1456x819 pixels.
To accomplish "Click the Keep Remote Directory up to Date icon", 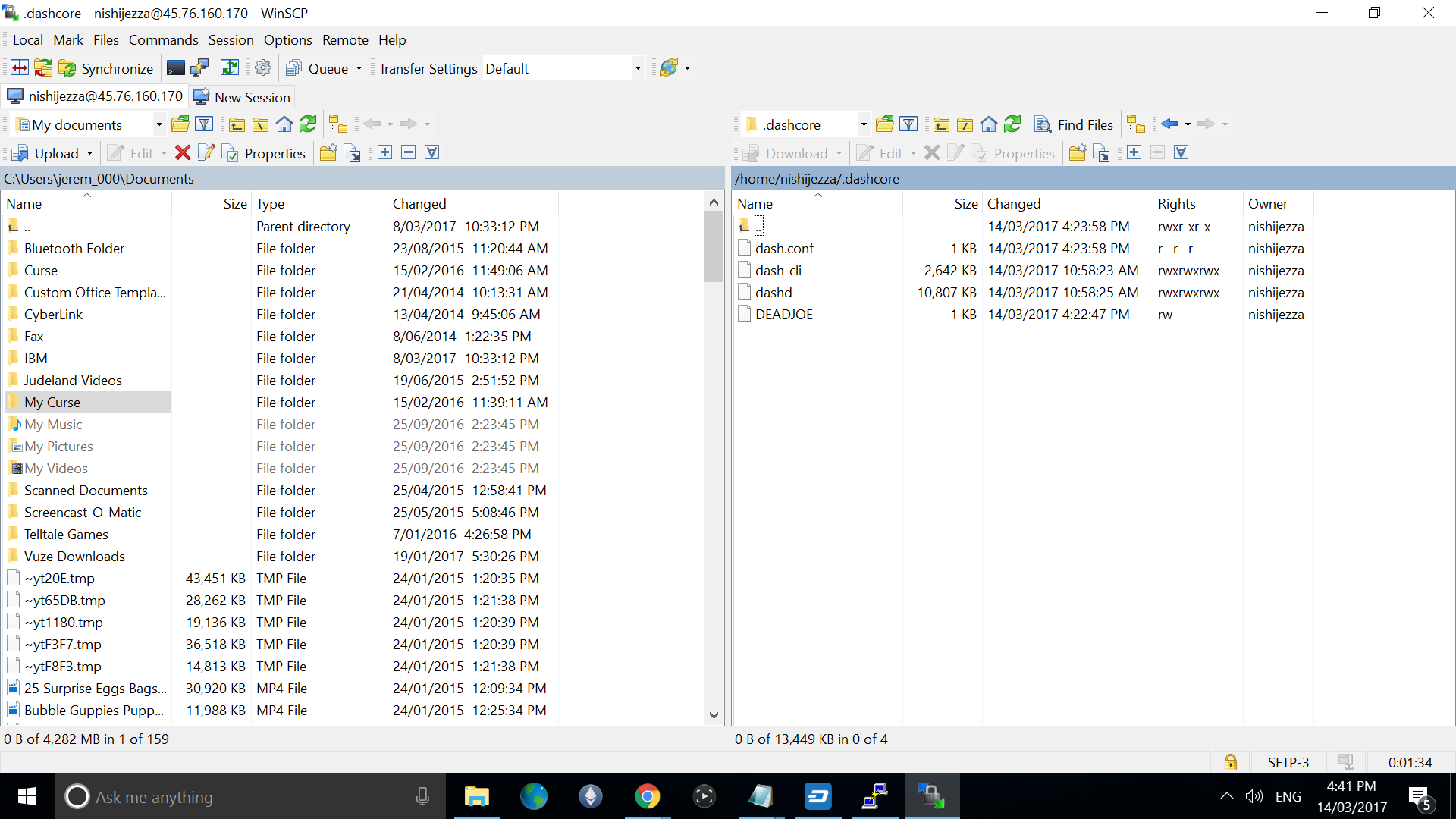I will click(x=43, y=68).
